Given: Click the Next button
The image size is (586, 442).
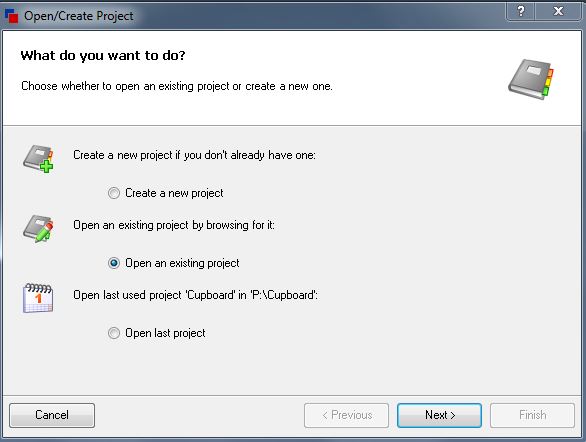Looking at the screenshot, I should pos(440,415).
